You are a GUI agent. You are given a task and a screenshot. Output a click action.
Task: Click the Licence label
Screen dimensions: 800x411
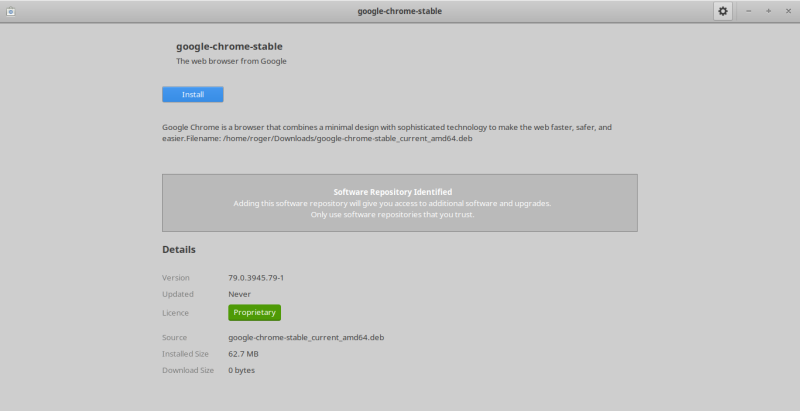point(176,313)
